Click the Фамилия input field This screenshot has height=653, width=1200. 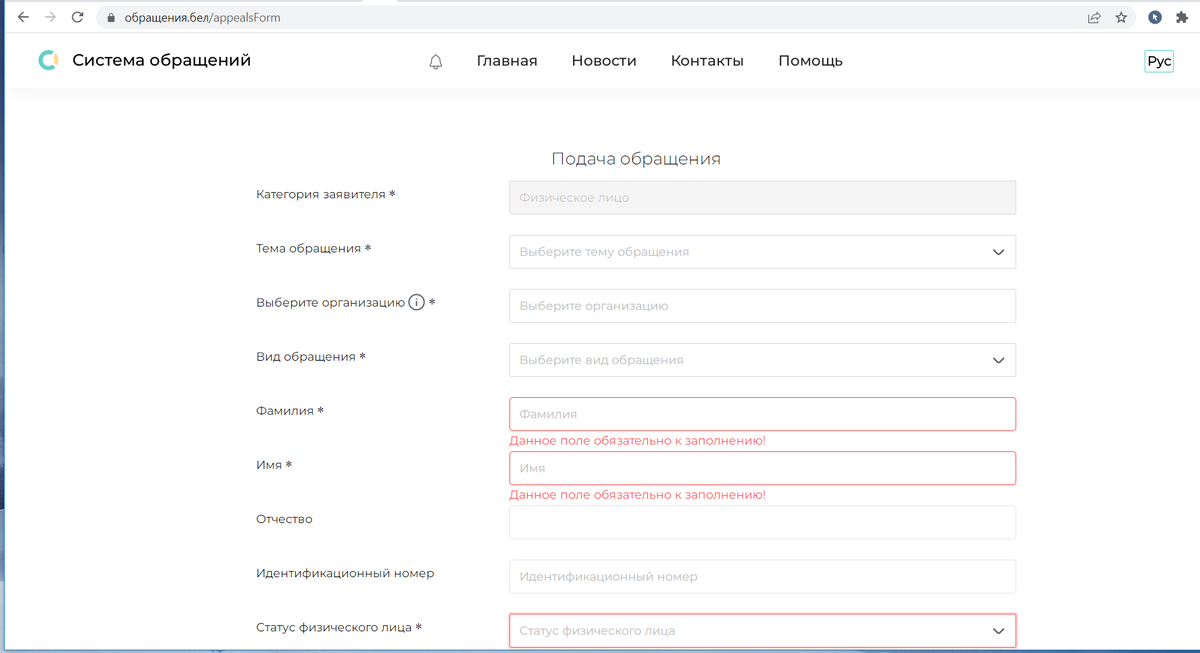click(x=762, y=414)
